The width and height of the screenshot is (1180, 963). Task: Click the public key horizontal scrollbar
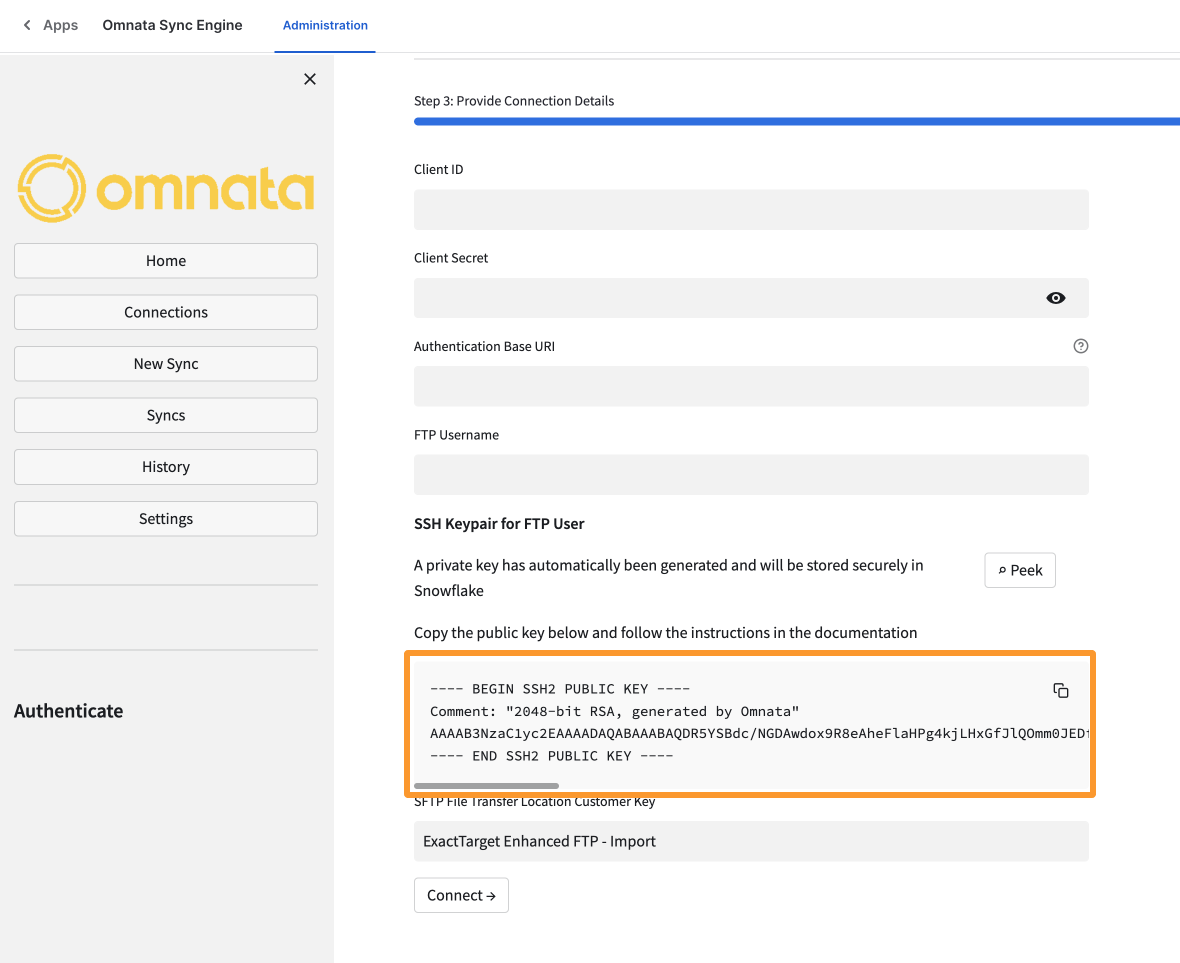(486, 786)
